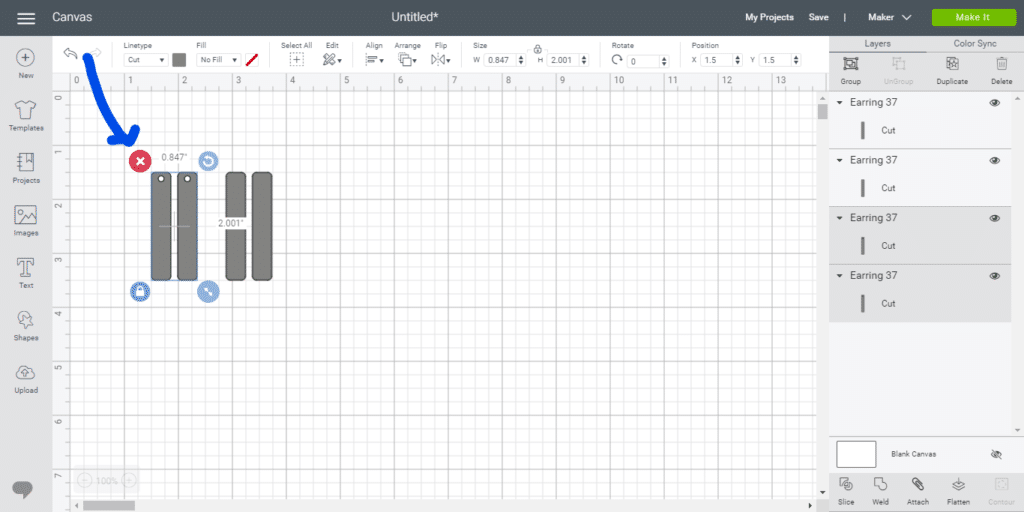Open the Images library

[26, 221]
